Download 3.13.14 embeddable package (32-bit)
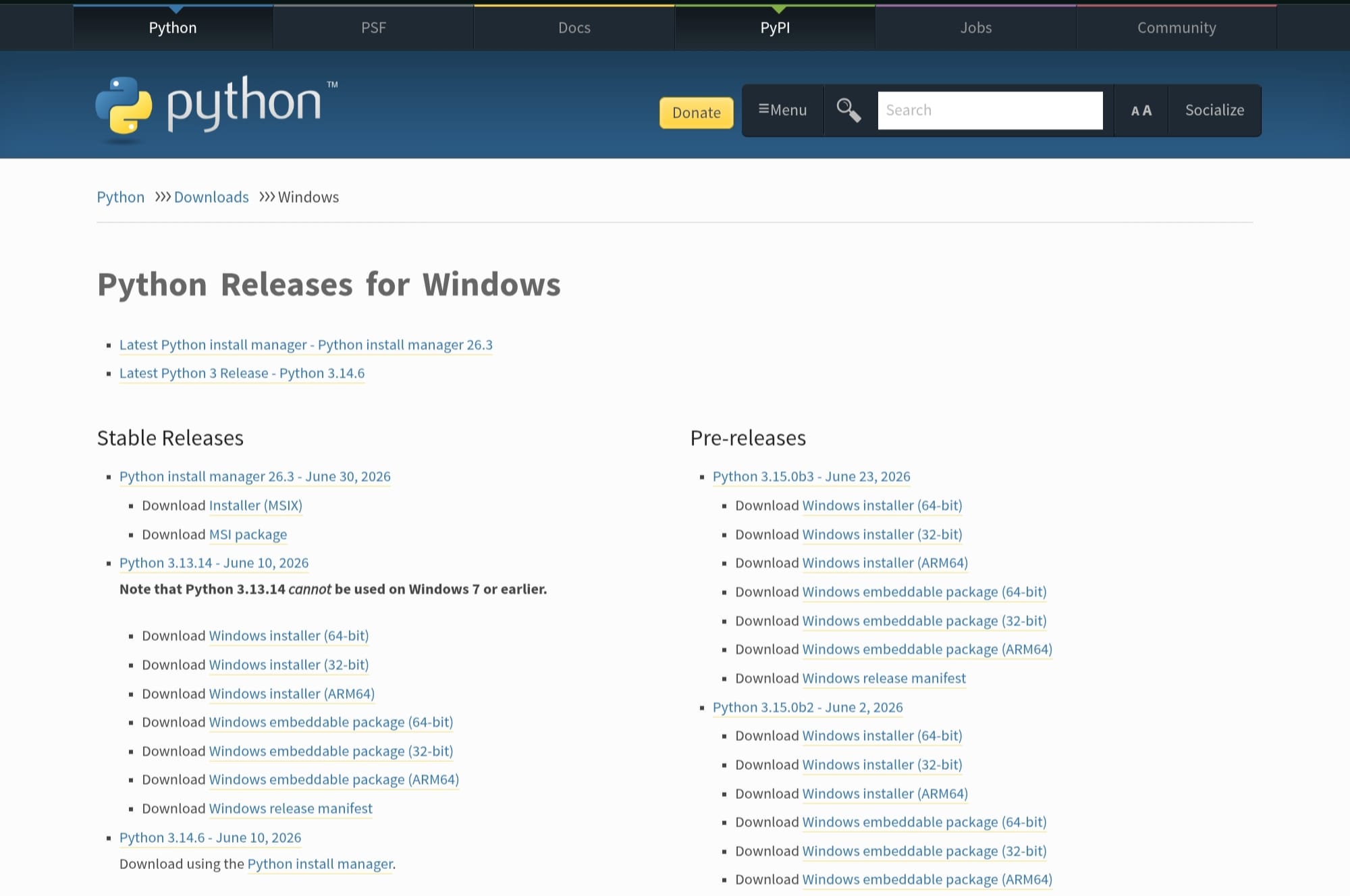The height and width of the screenshot is (896, 1350). click(331, 751)
